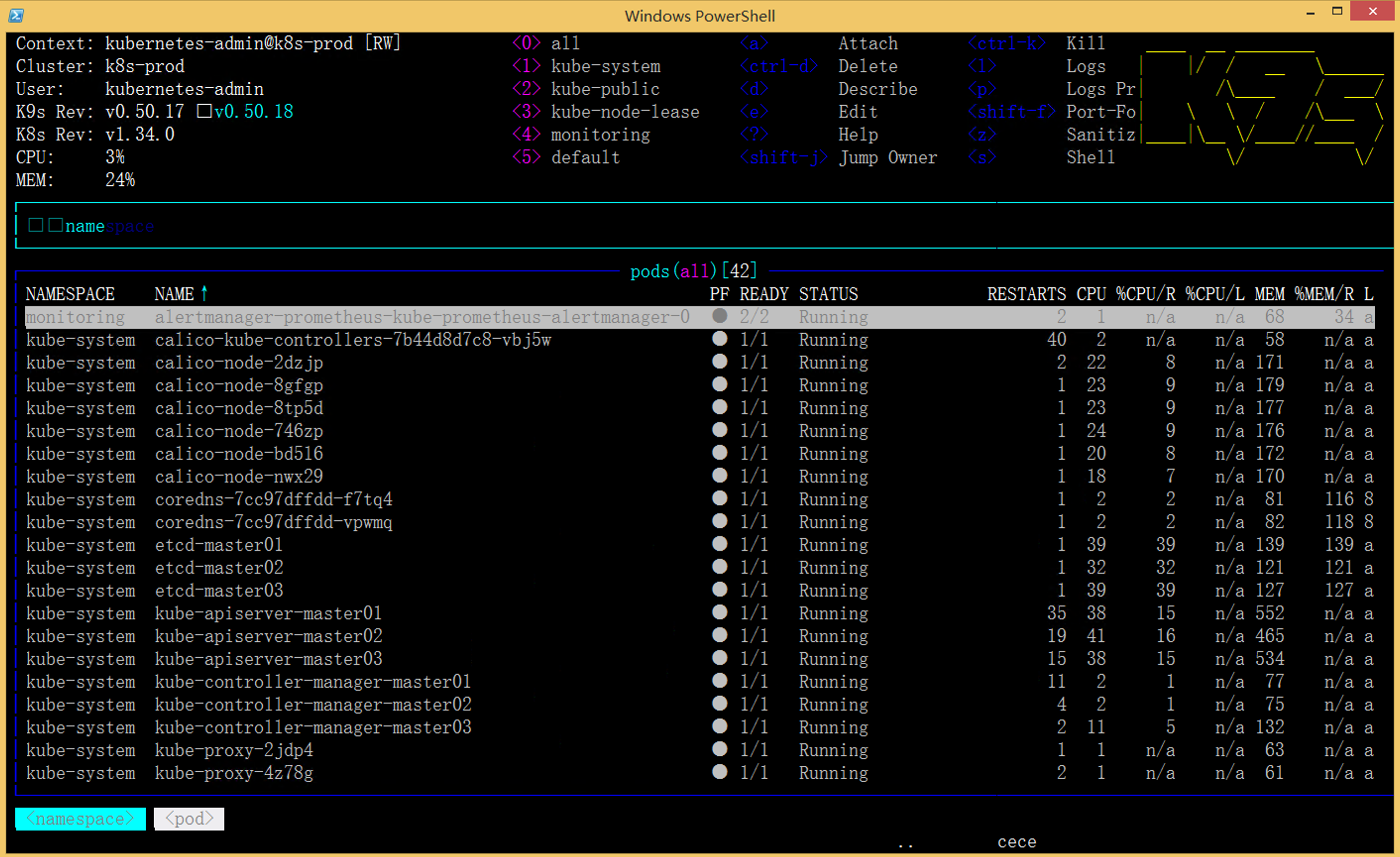
Task: Click the new version v0.50.18 text
Action: click(253, 112)
